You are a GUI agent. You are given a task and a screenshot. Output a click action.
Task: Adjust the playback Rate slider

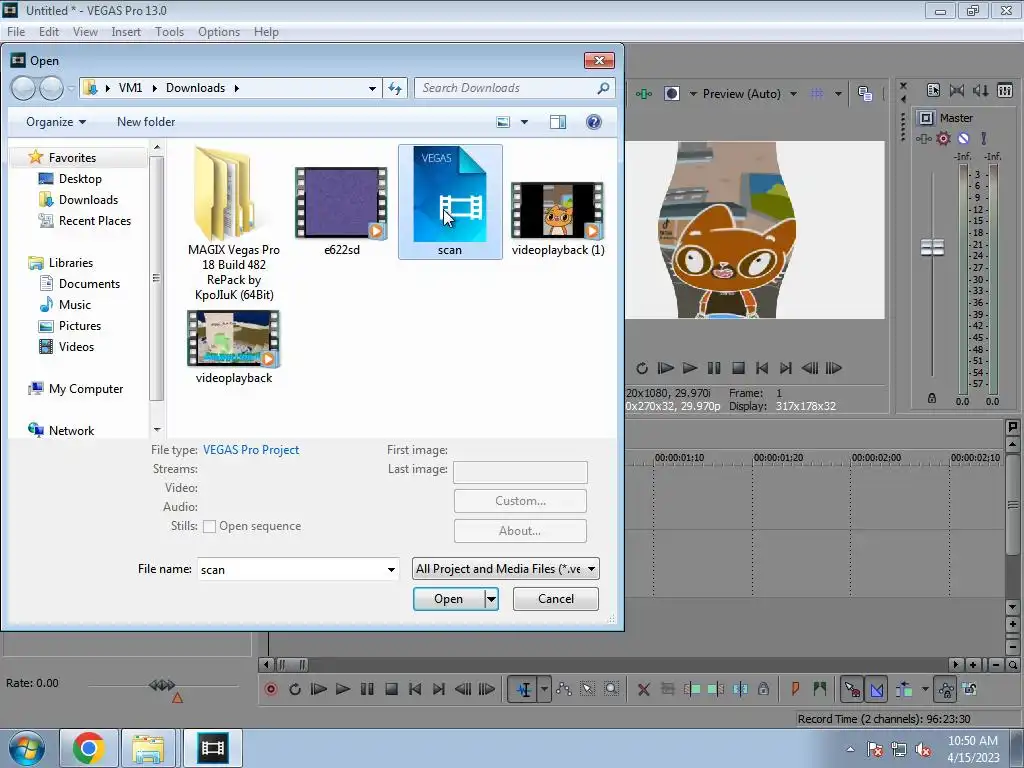click(x=161, y=685)
